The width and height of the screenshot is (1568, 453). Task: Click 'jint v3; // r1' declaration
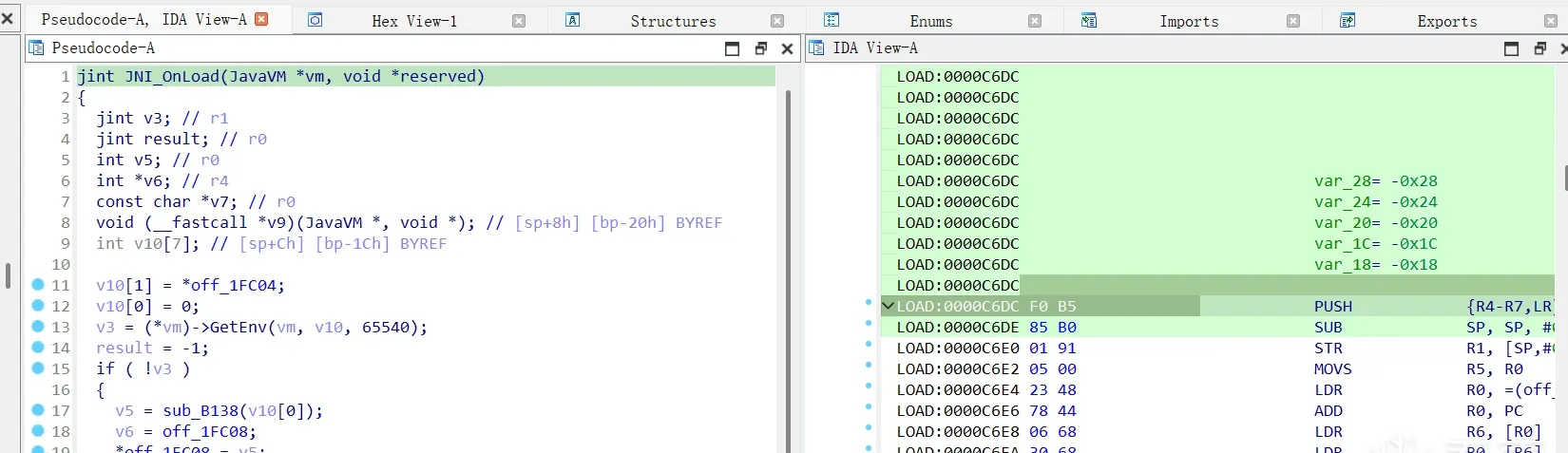(x=163, y=118)
